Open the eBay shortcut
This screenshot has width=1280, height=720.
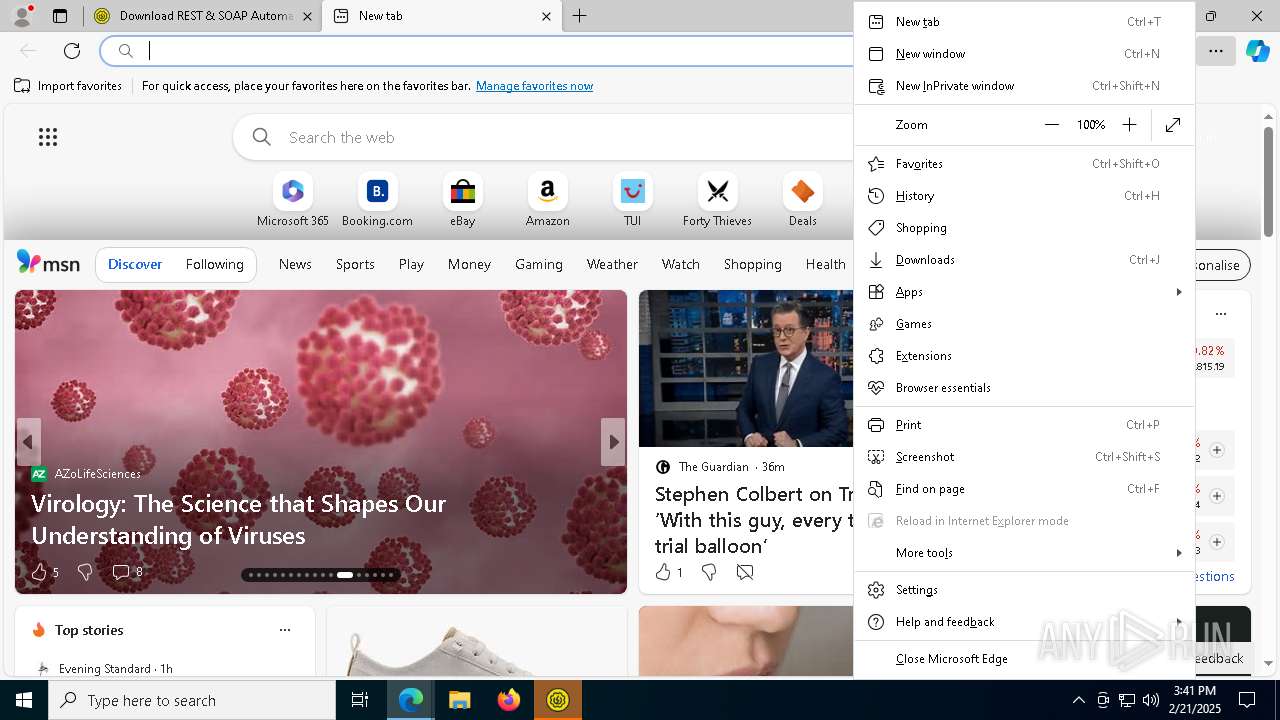coord(462,200)
